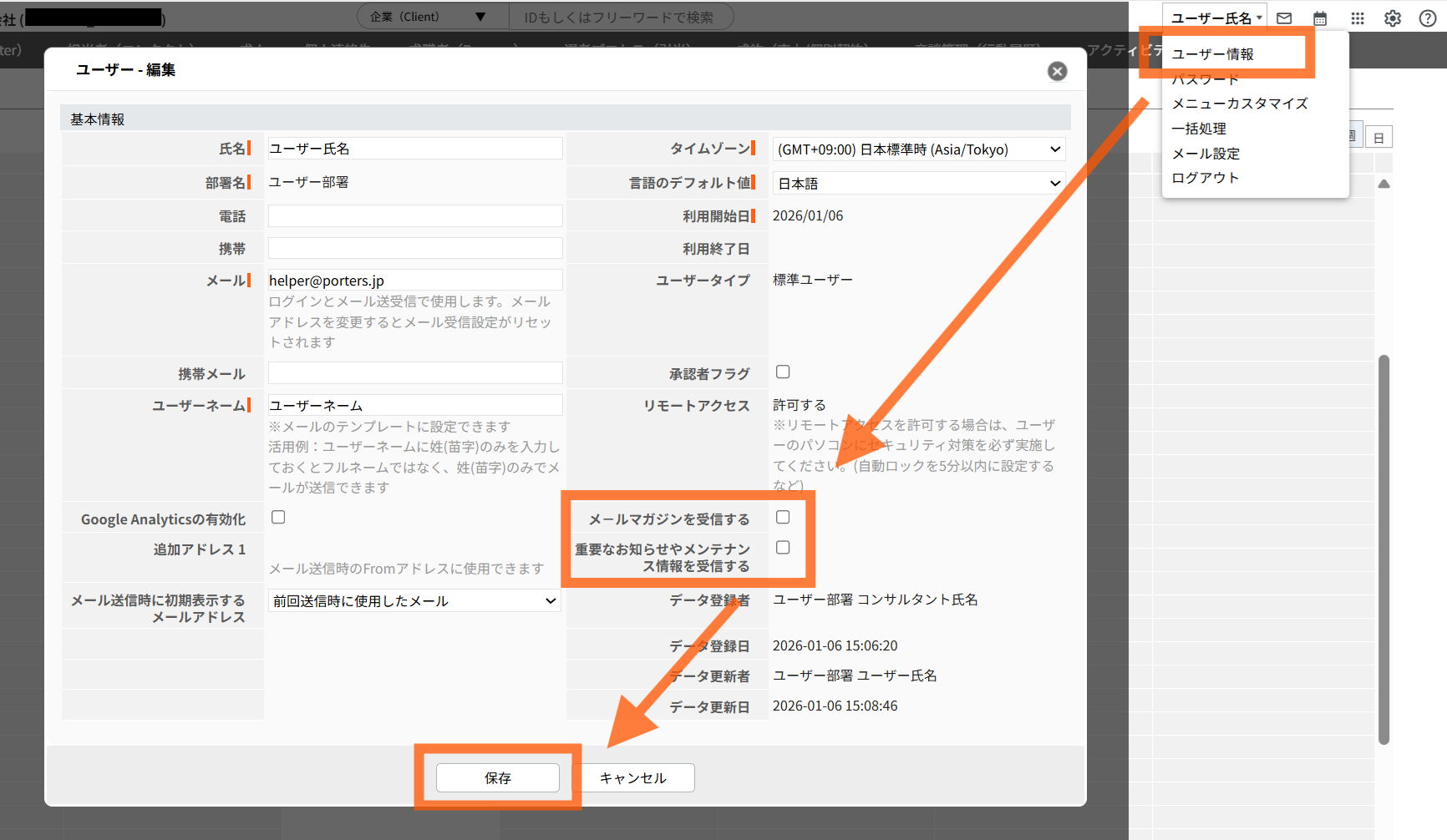Select ログアウト from the user menu
Screen dimensions: 1447x840
1205,177
